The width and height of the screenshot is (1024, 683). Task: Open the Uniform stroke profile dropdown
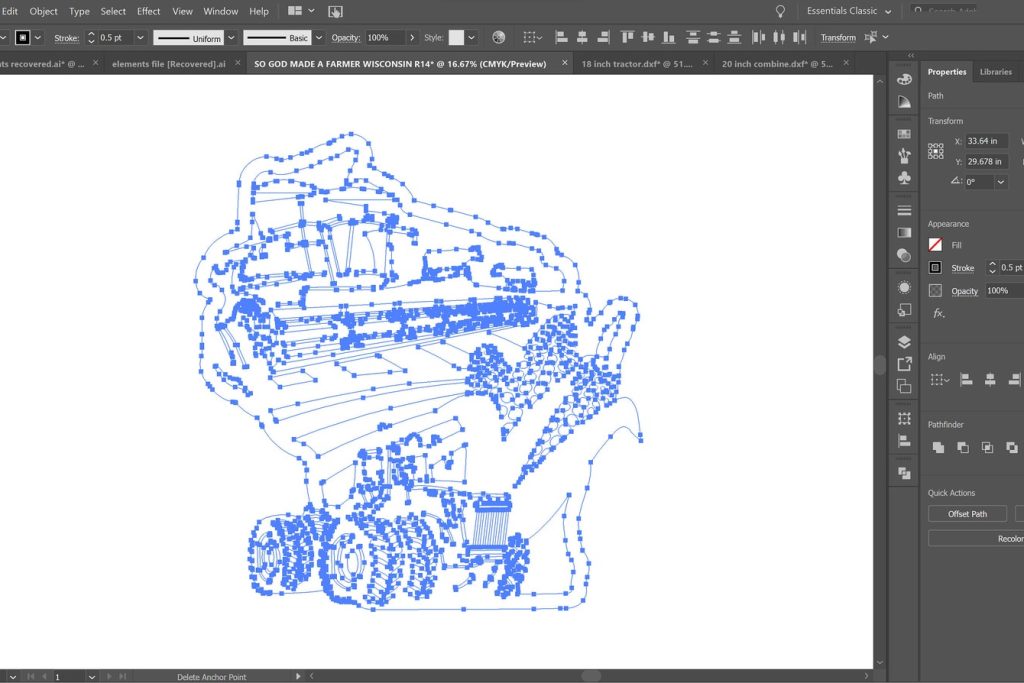click(231, 38)
